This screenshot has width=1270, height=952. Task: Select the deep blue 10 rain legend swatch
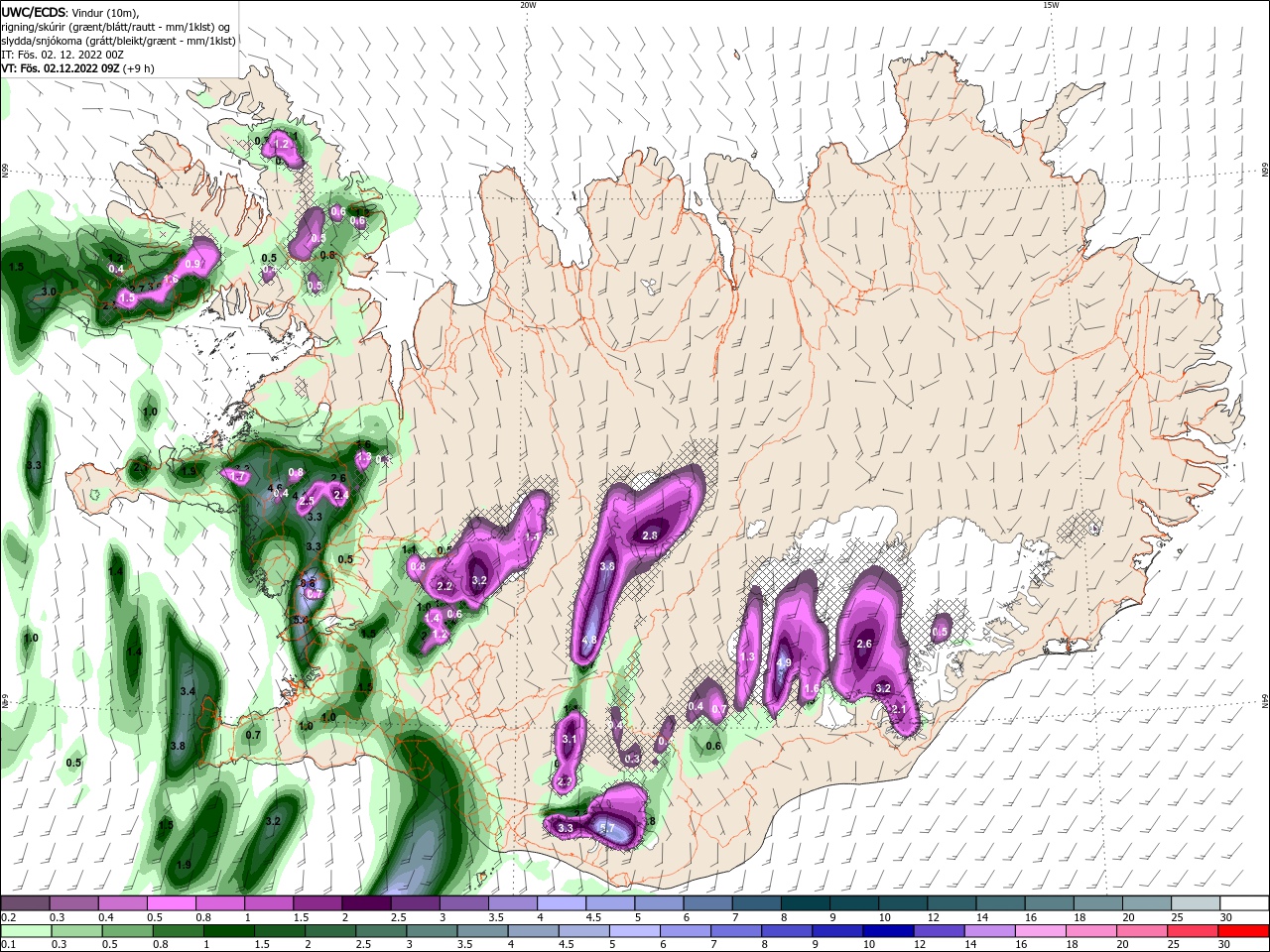click(889, 930)
